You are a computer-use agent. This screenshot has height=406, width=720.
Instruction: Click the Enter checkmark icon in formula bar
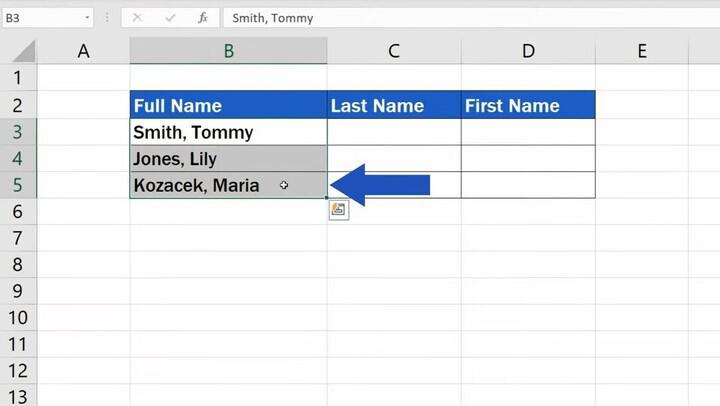pos(170,18)
